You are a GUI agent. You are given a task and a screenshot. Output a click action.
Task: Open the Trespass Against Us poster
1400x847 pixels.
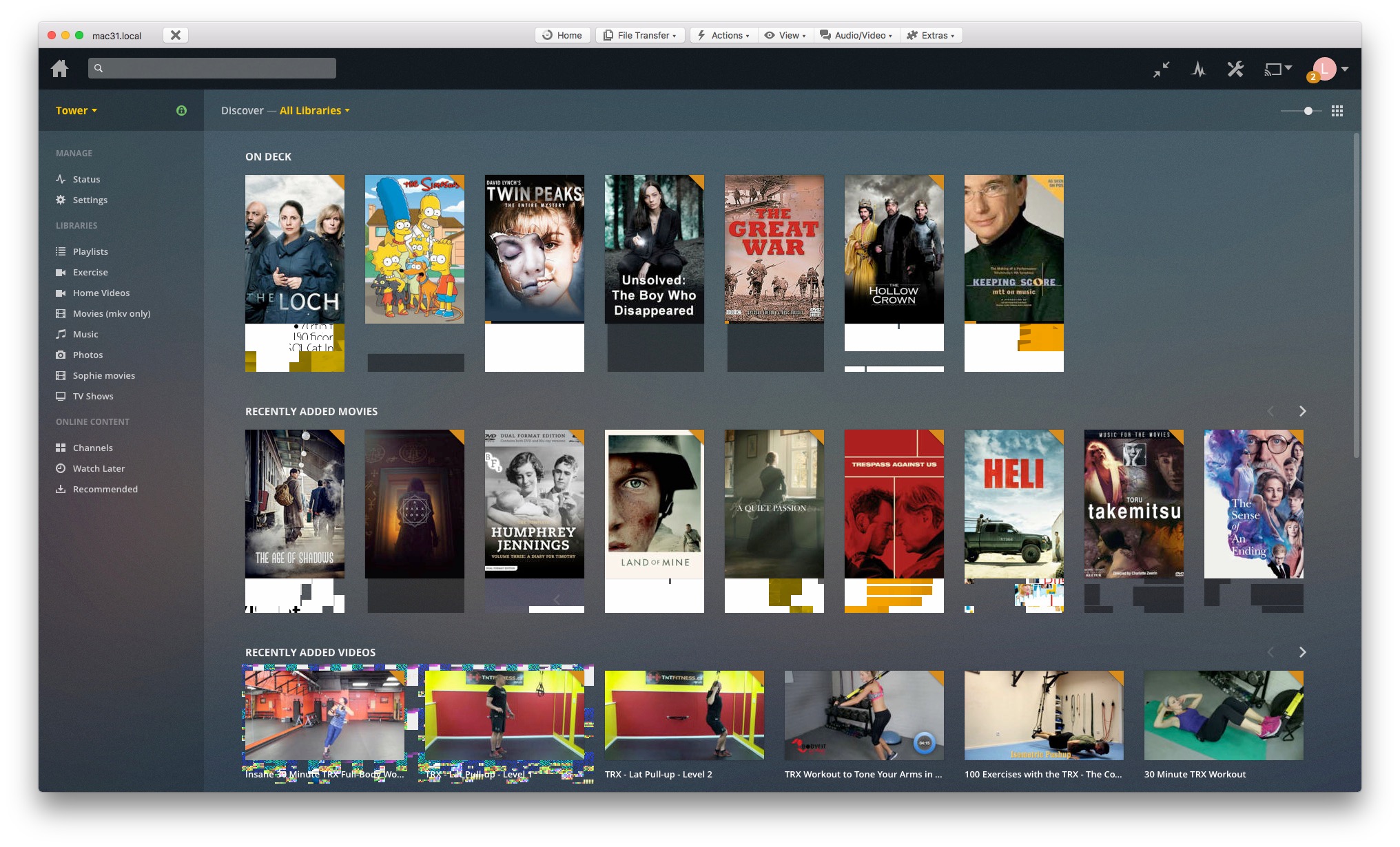(894, 504)
